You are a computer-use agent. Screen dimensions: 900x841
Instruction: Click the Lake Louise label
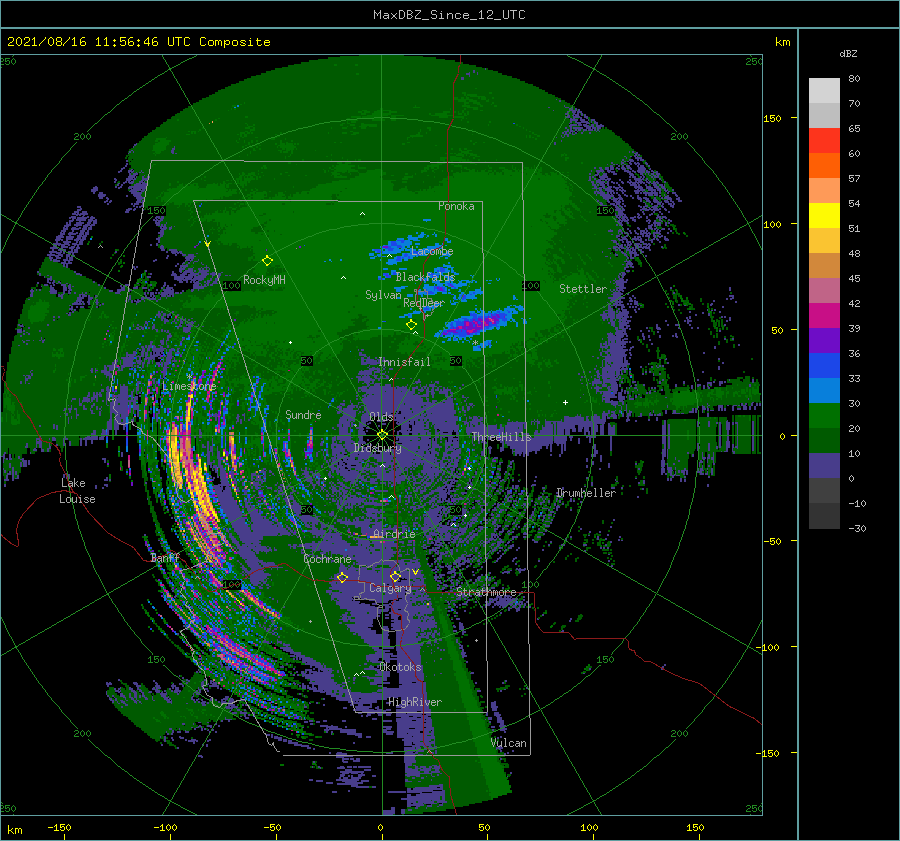pos(77,491)
